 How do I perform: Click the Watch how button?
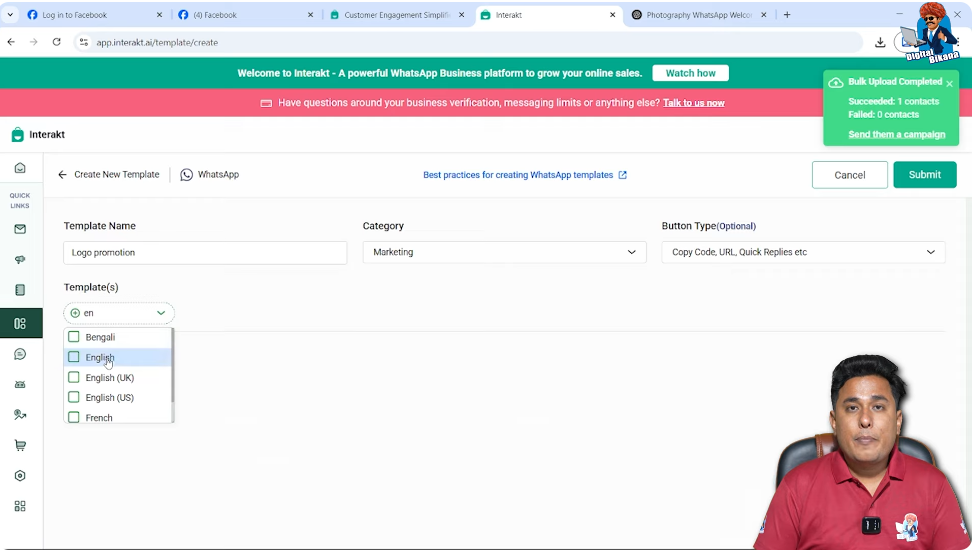click(691, 73)
